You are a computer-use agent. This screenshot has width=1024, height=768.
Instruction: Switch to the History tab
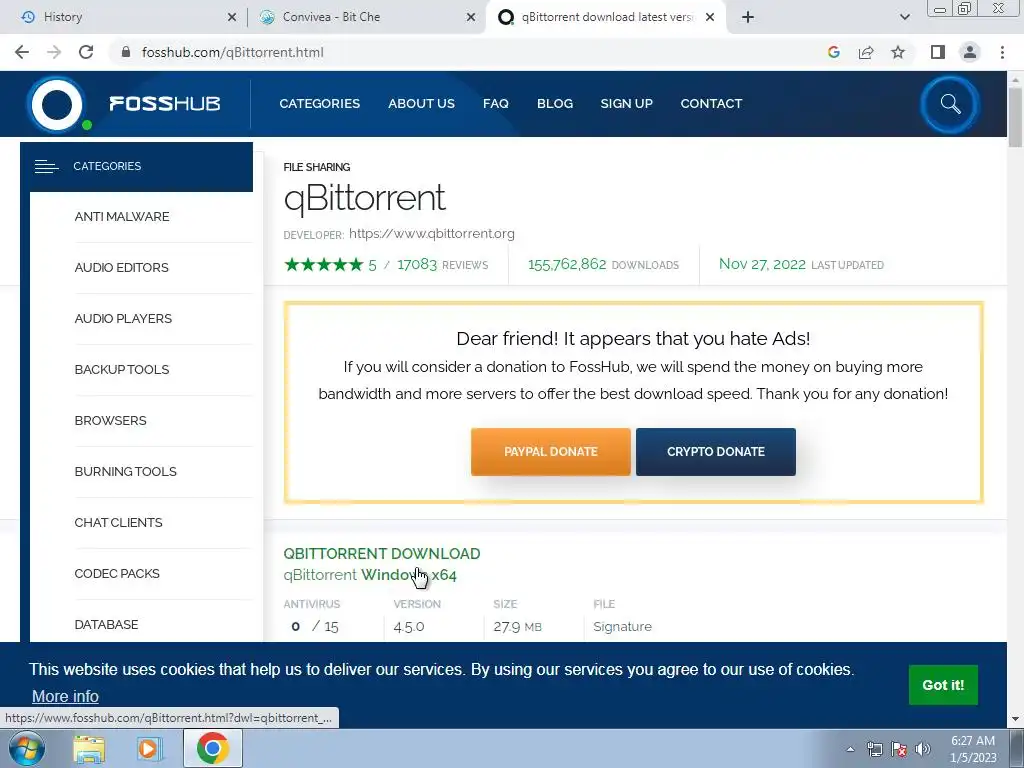124,17
